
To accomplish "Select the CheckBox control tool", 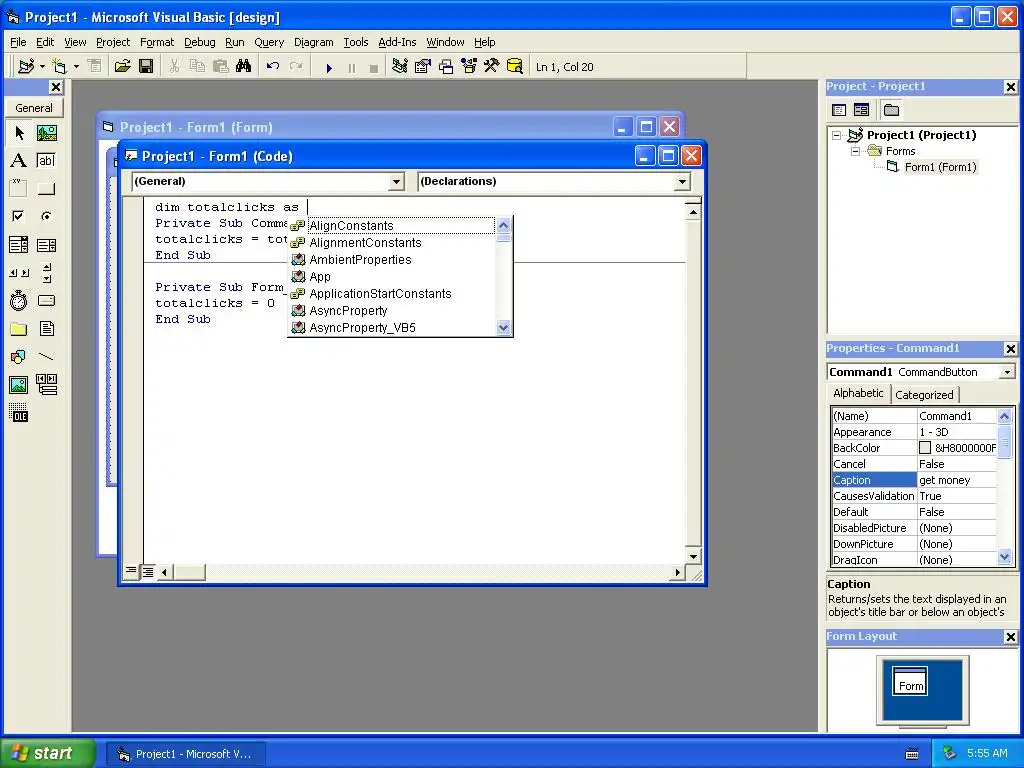I will pyautogui.click(x=19, y=216).
